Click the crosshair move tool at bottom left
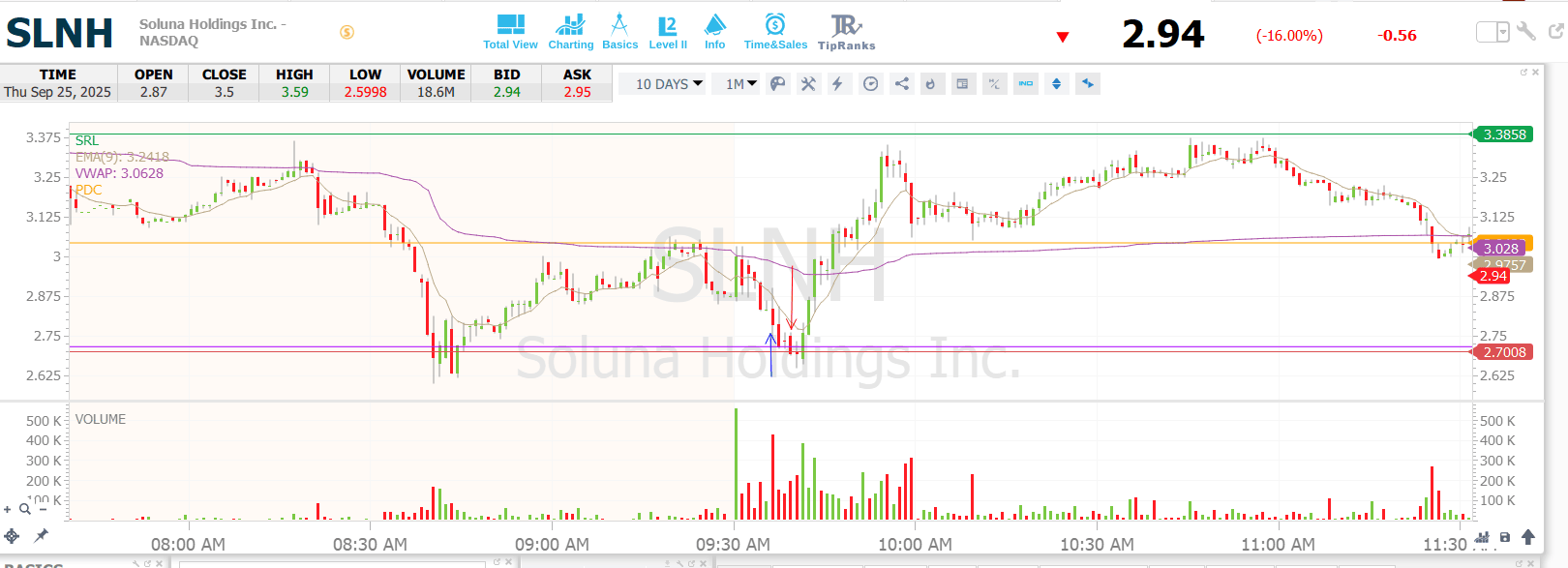 click(x=12, y=535)
